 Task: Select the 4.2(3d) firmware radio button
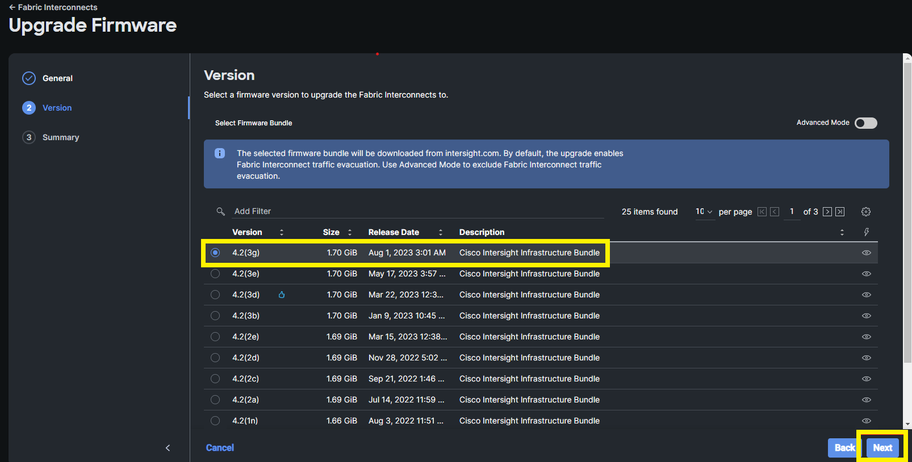coord(215,294)
